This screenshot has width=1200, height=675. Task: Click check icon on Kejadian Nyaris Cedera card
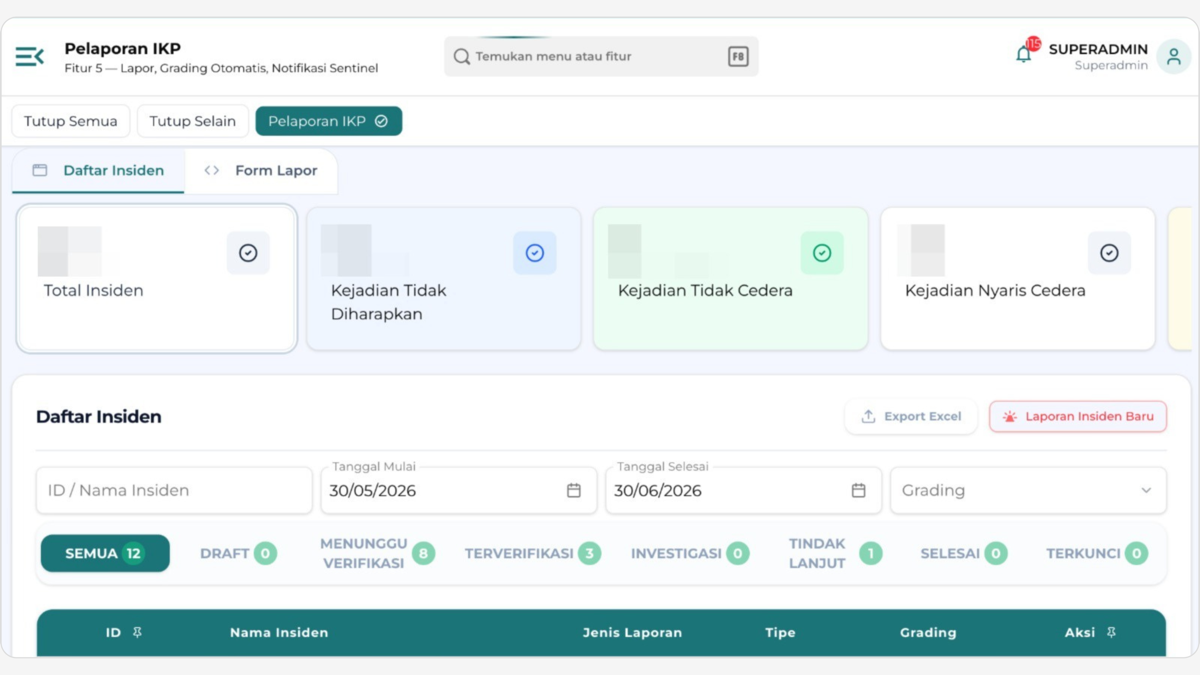pyautogui.click(x=1109, y=254)
